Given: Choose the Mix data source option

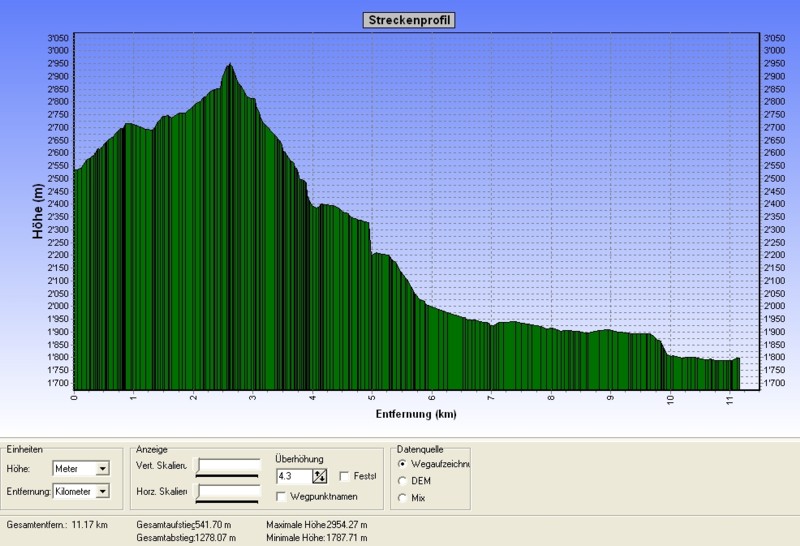Looking at the screenshot, I should (x=403, y=497).
